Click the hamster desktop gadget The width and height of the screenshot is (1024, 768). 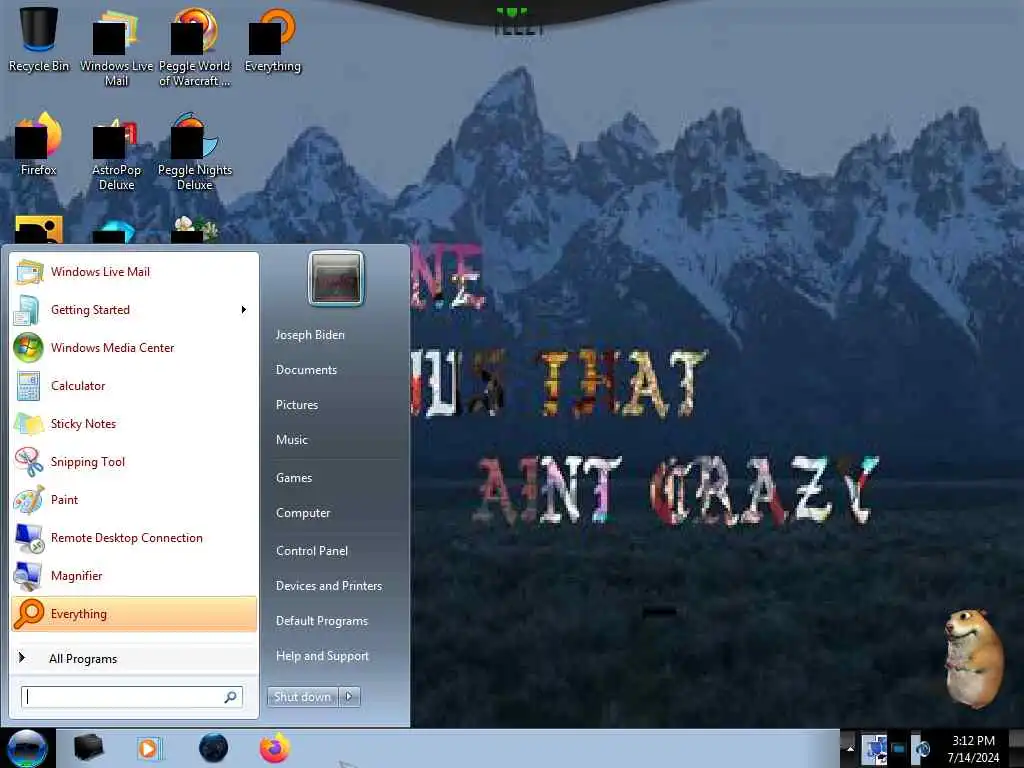(x=974, y=658)
